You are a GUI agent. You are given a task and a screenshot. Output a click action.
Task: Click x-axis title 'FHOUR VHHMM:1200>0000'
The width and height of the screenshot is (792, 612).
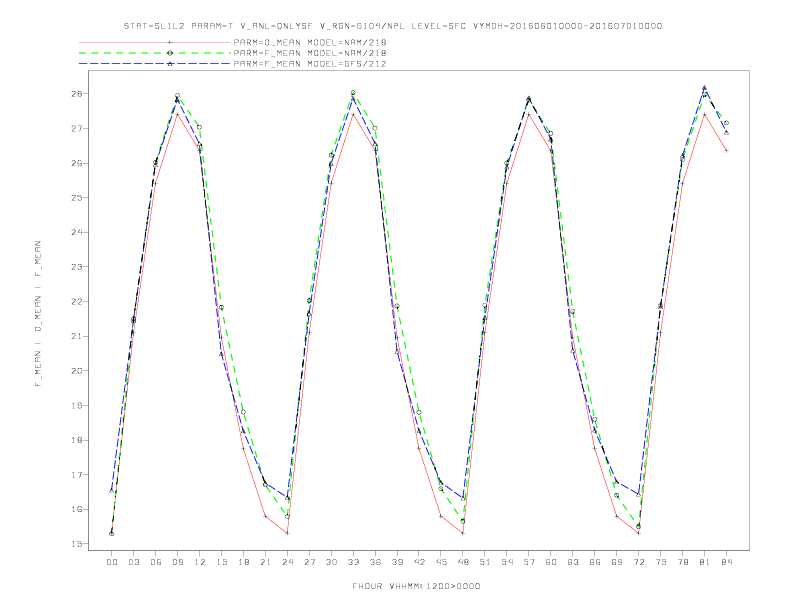[x=416, y=586]
